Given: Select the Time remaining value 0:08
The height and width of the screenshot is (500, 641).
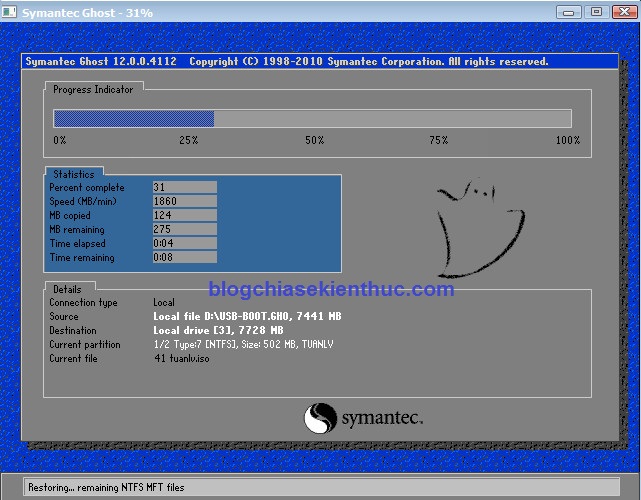Looking at the screenshot, I should coord(185,257).
